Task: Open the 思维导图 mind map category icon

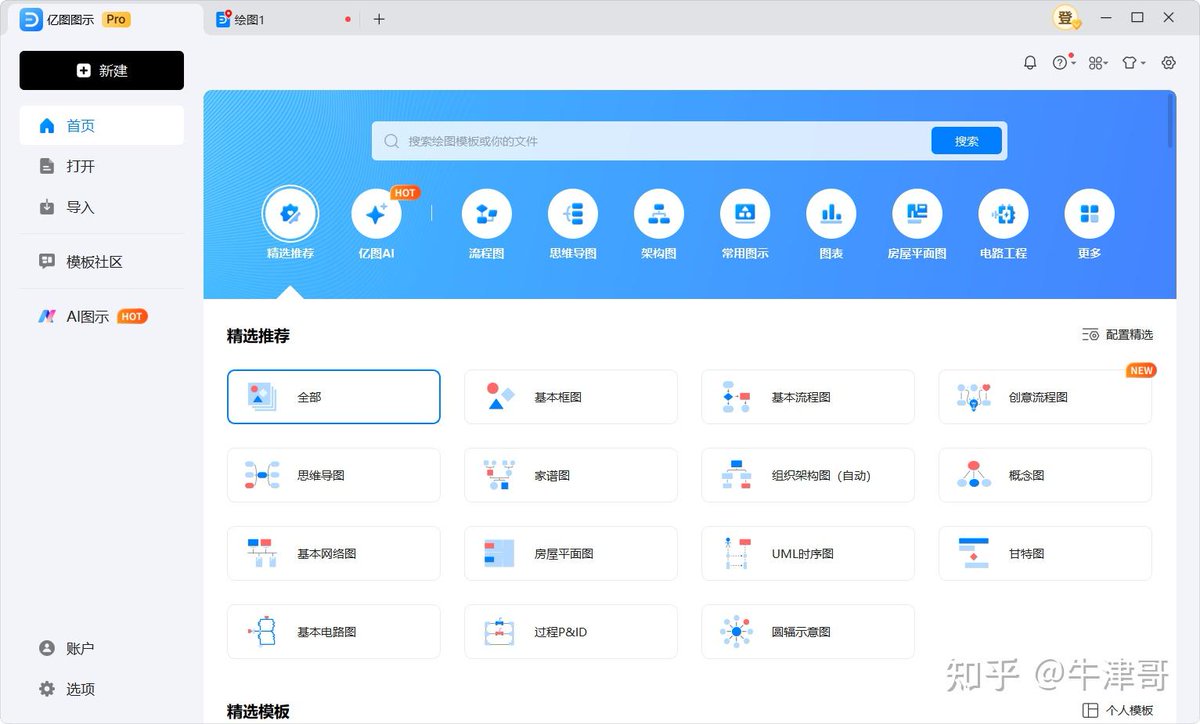Action: 573,214
